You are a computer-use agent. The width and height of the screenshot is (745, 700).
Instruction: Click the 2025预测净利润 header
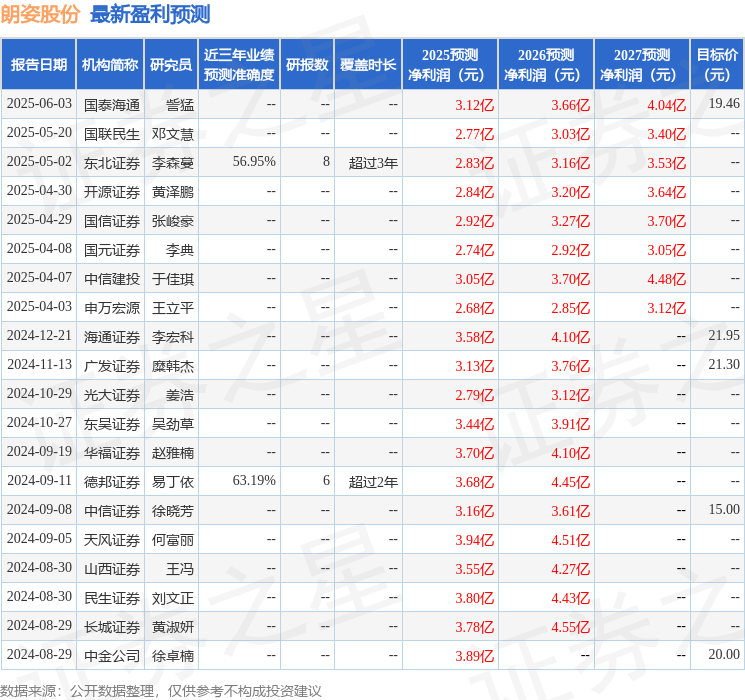pyautogui.click(x=450, y=65)
